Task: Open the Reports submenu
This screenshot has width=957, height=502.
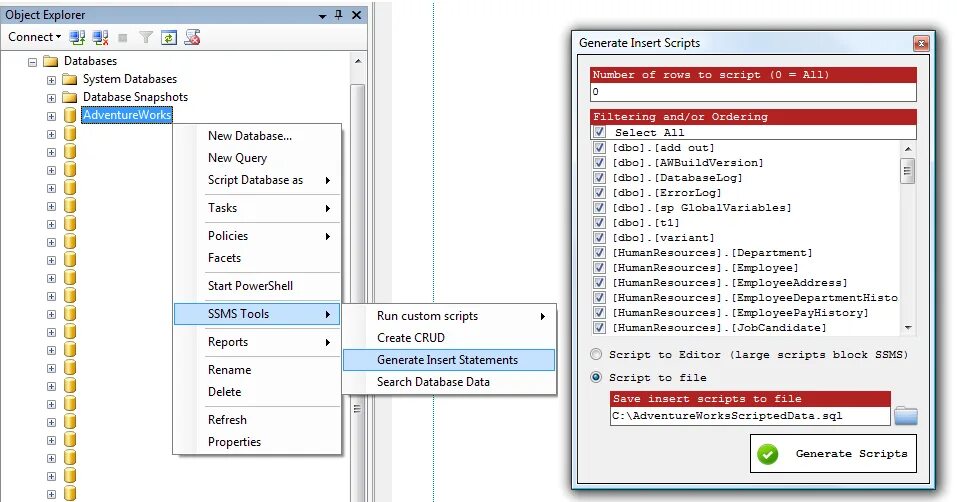Action: (257, 342)
